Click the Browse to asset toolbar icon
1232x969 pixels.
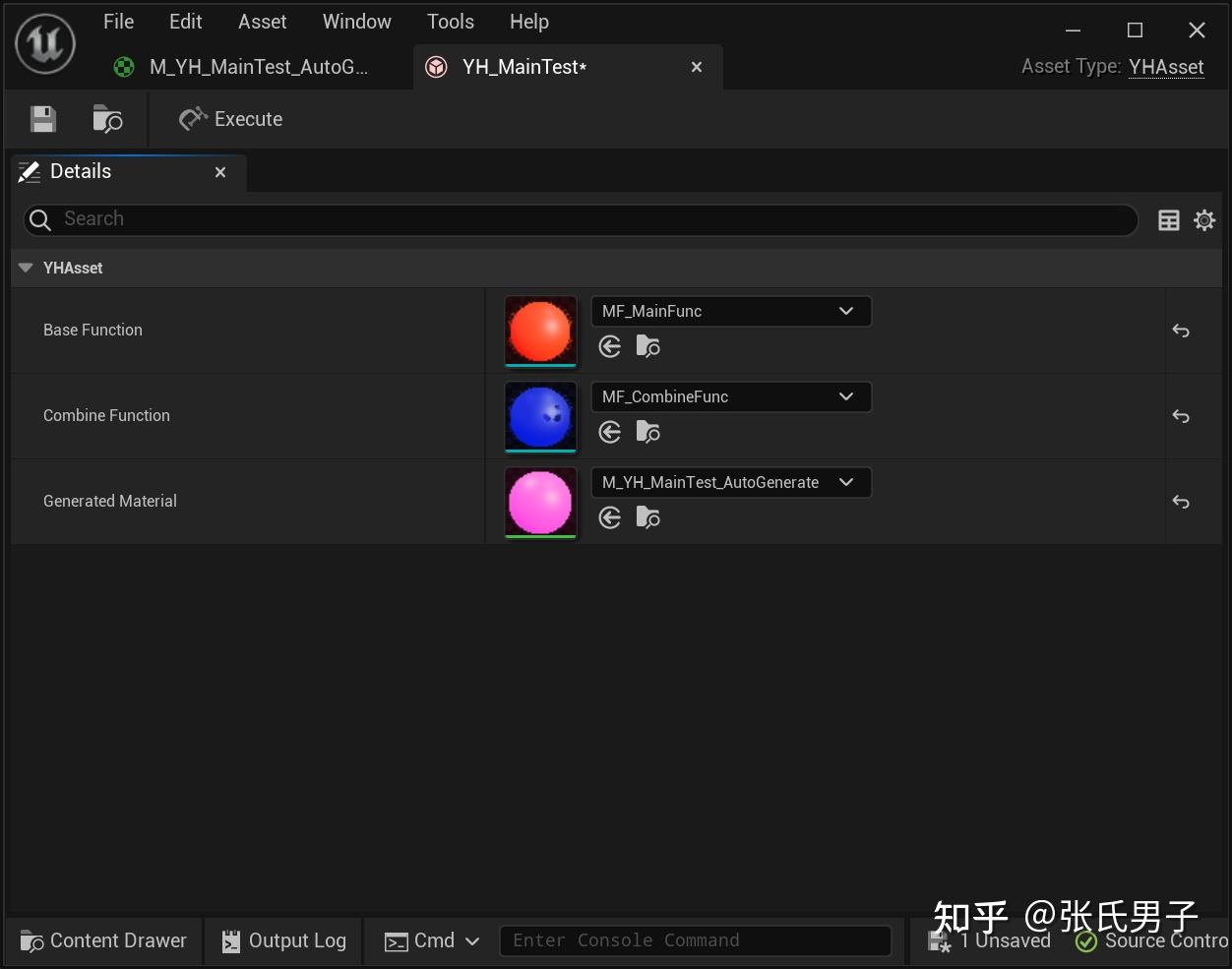pyautogui.click(x=106, y=118)
